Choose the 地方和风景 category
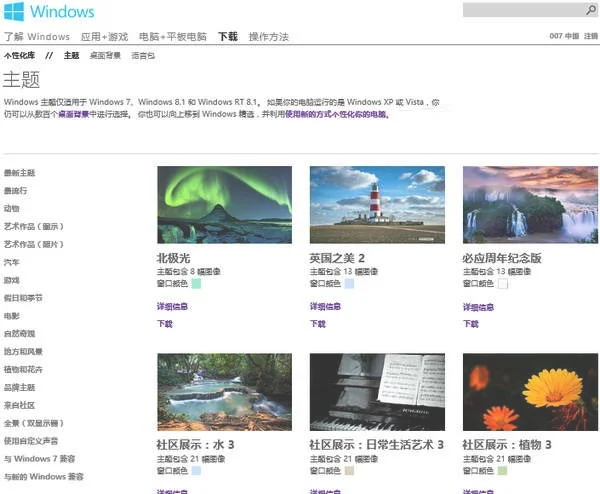 click(x=23, y=351)
